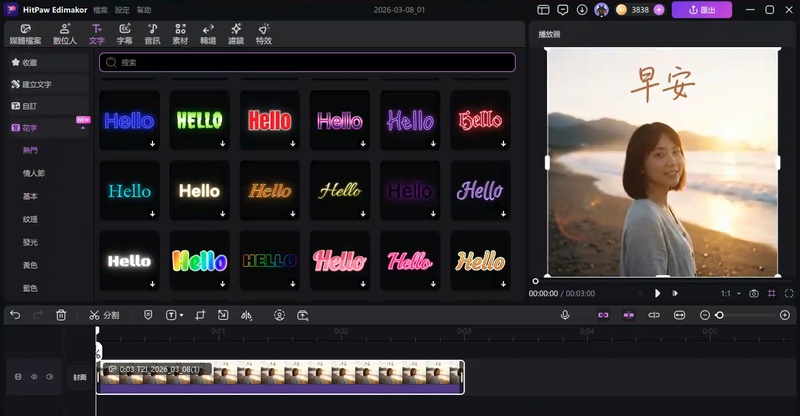Open the 1:1 aspect ratio dropdown
The height and width of the screenshot is (416, 800).
click(729, 294)
